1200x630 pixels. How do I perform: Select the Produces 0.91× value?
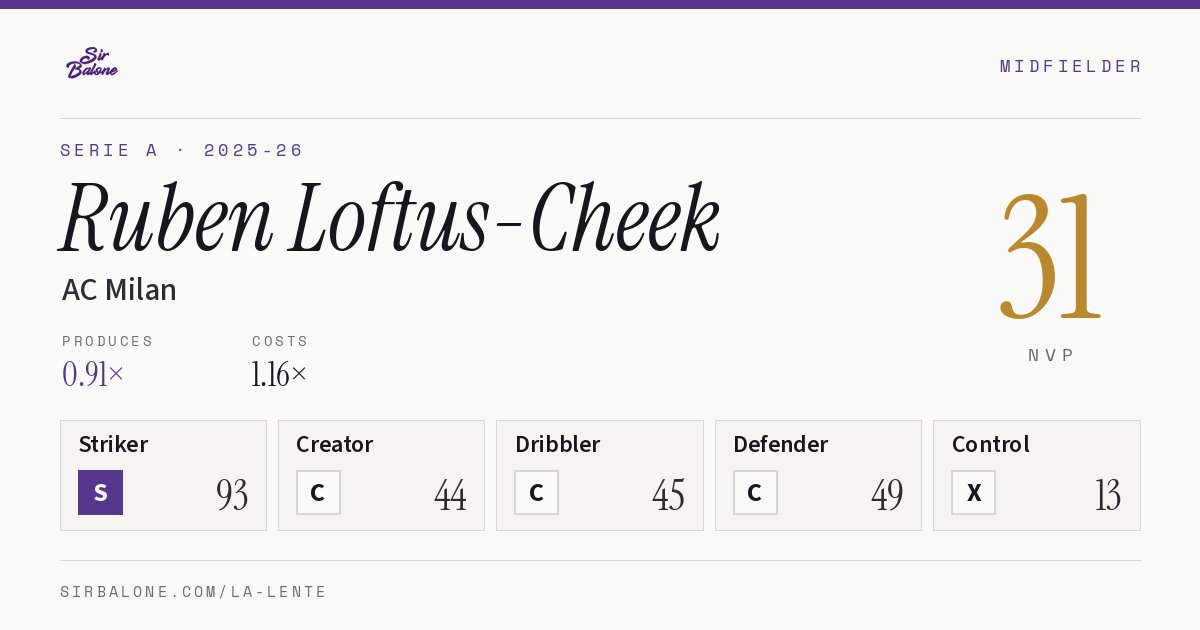(93, 374)
